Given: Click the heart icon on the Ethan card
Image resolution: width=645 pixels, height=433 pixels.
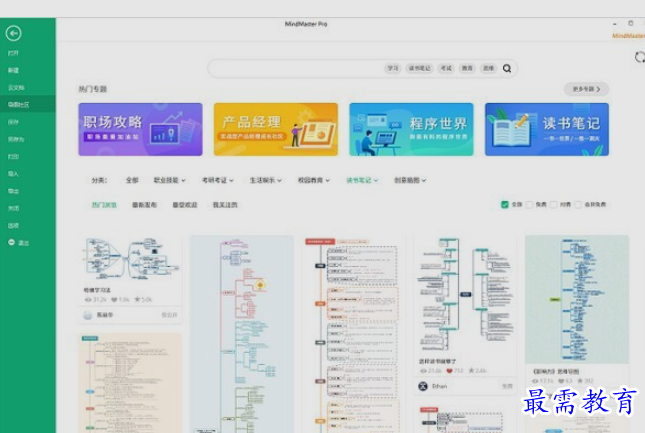Looking at the screenshot, I should (x=450, y=371).
